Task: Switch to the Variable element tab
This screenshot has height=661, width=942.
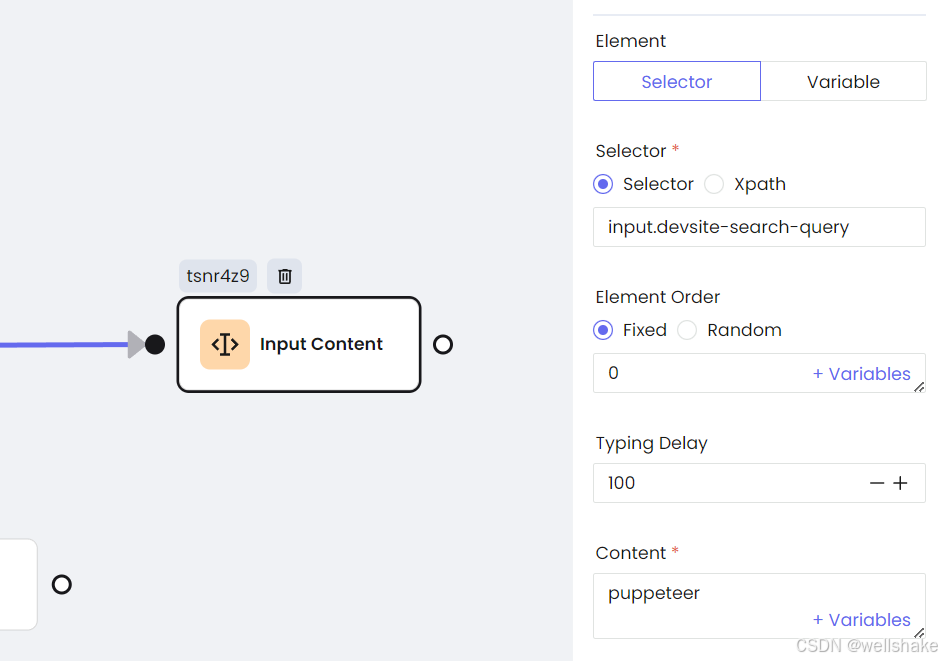Action: 843,81
